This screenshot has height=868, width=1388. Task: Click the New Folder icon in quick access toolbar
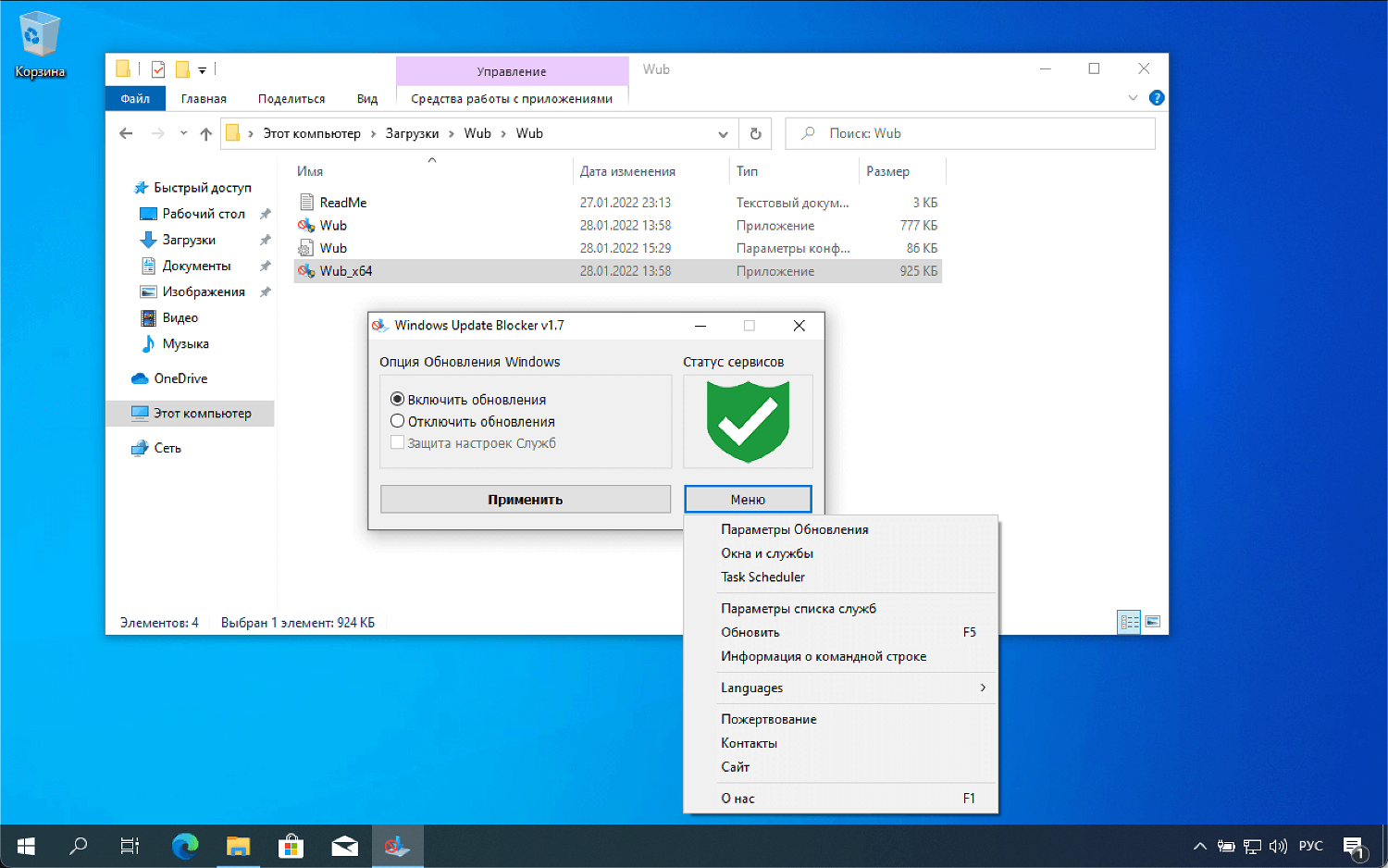[182, 69]
